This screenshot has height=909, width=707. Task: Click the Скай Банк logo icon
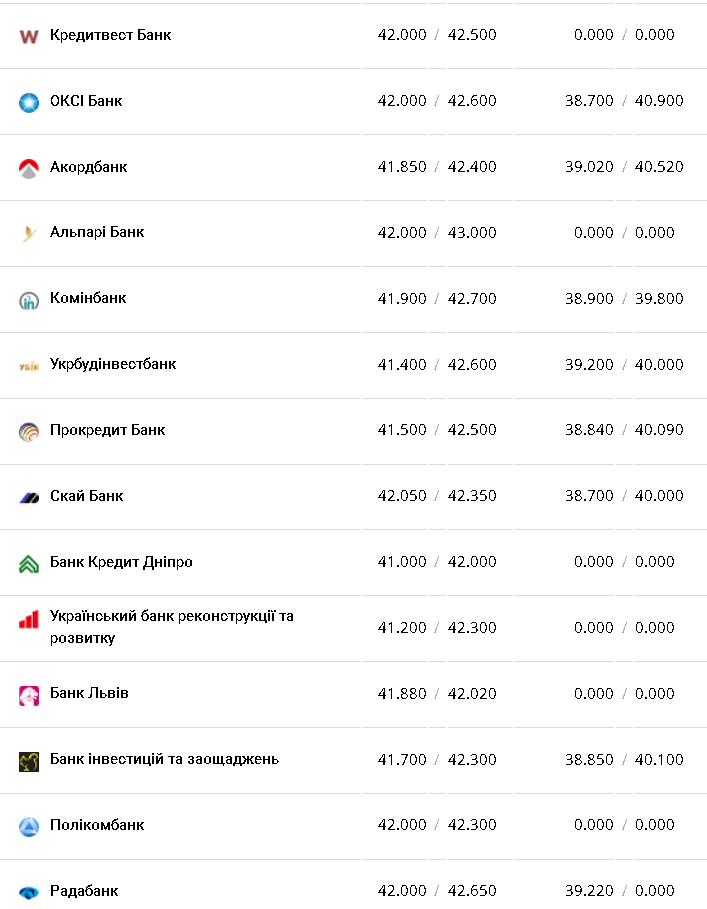[28, 497]
